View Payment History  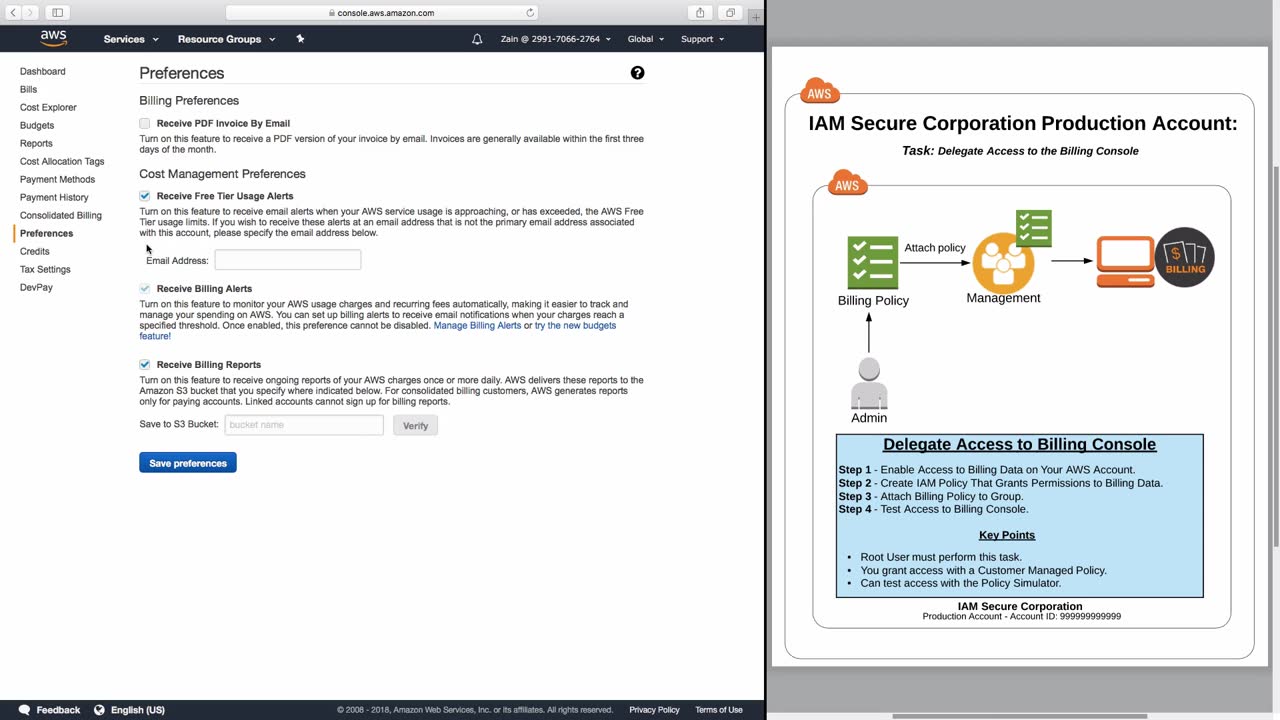(x=54, y=197)
